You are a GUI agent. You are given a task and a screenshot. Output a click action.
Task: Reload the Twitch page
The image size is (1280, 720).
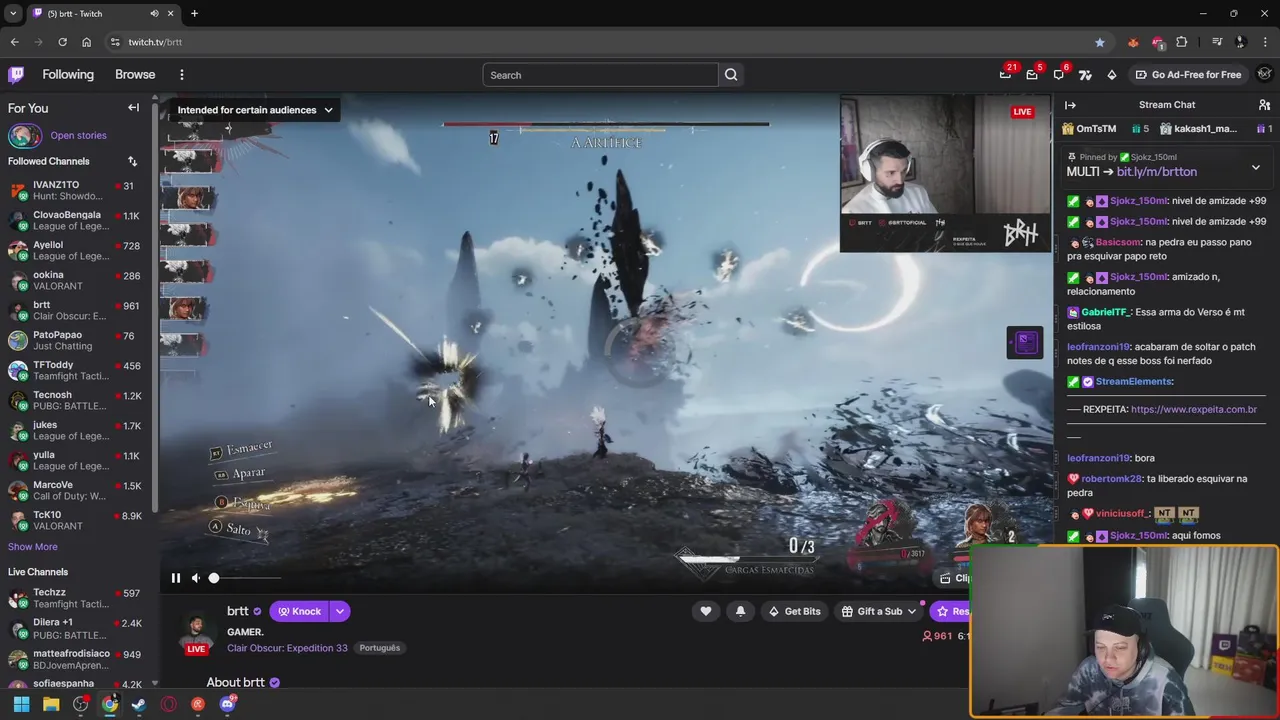tap(62, 42)
